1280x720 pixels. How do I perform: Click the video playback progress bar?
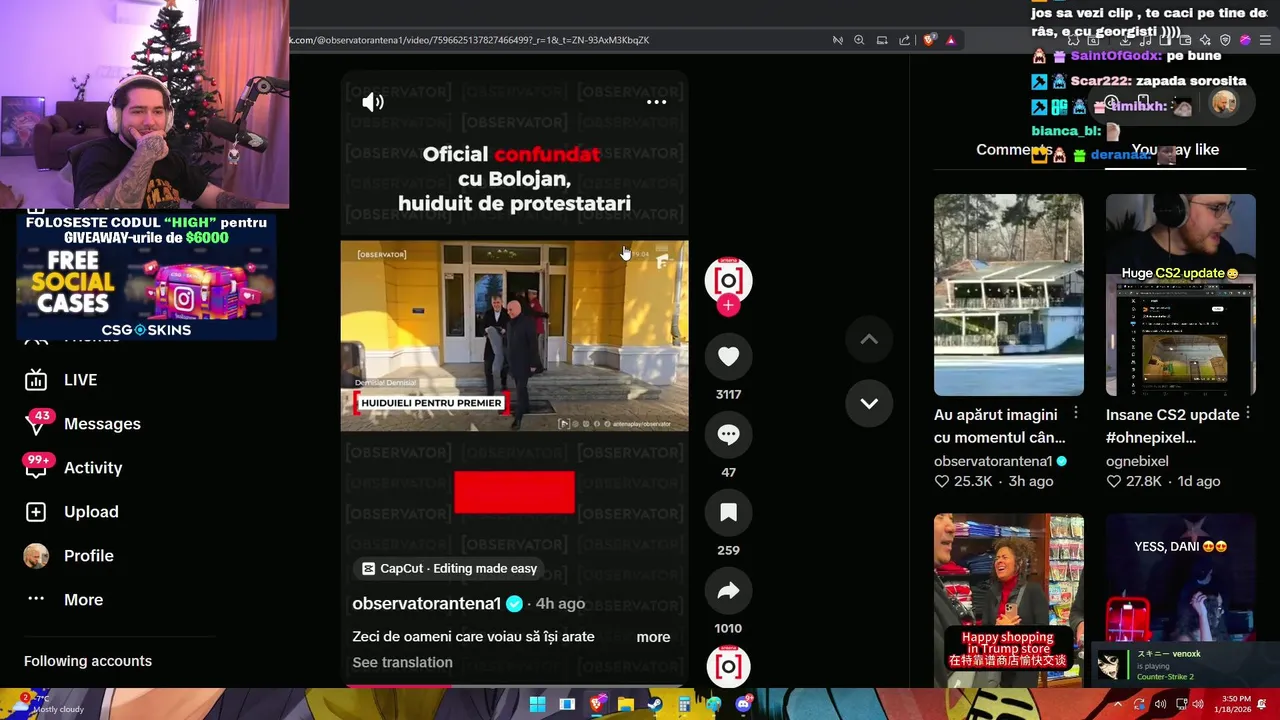(514, 686)
